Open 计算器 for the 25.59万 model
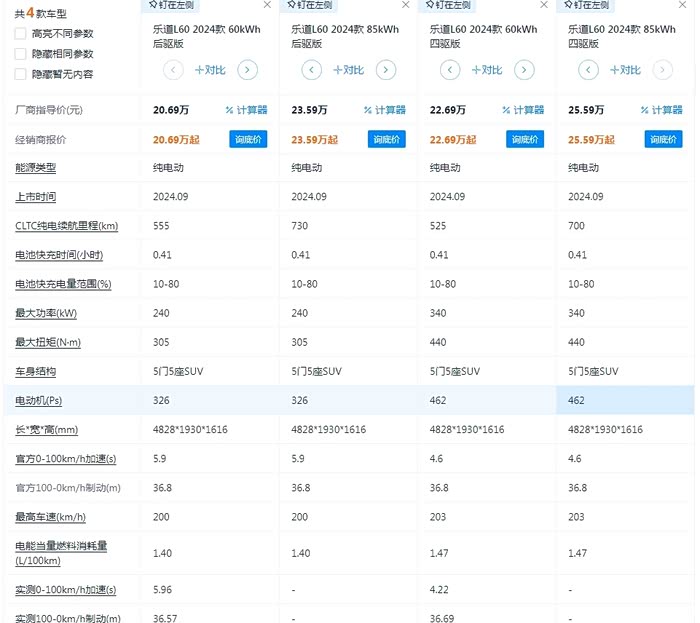This screenshot has width=700, height=623. click(x=662, y=110)
